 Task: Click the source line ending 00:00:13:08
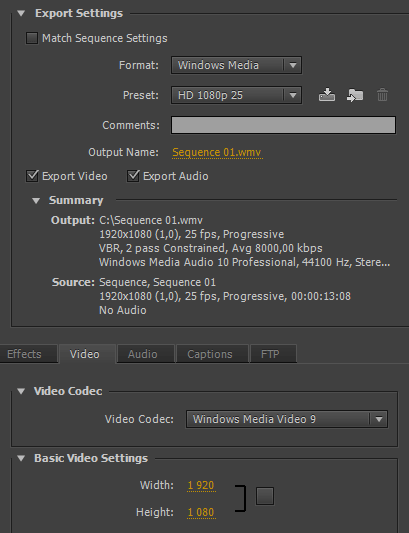225,296
